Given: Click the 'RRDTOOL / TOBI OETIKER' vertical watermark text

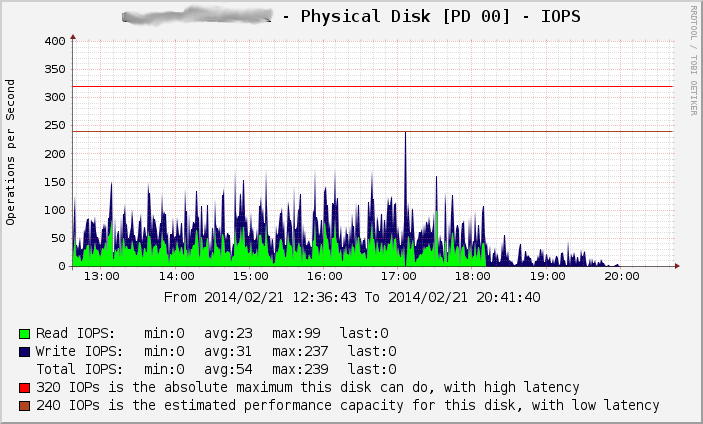Looking at the screenshot, I should coord(693,61).
